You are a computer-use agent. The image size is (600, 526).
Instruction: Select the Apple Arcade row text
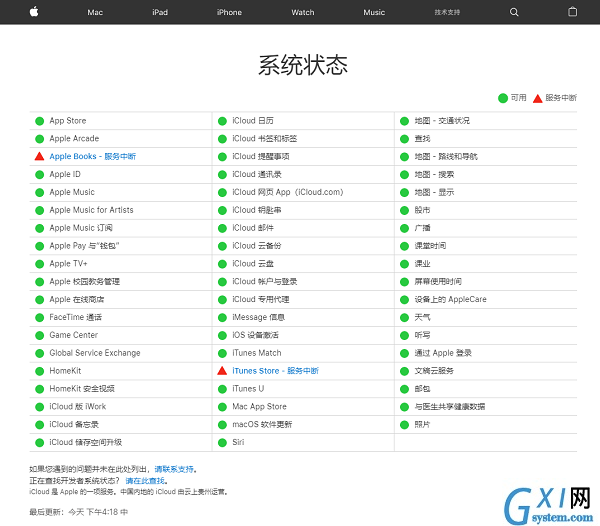pos(74,138)
